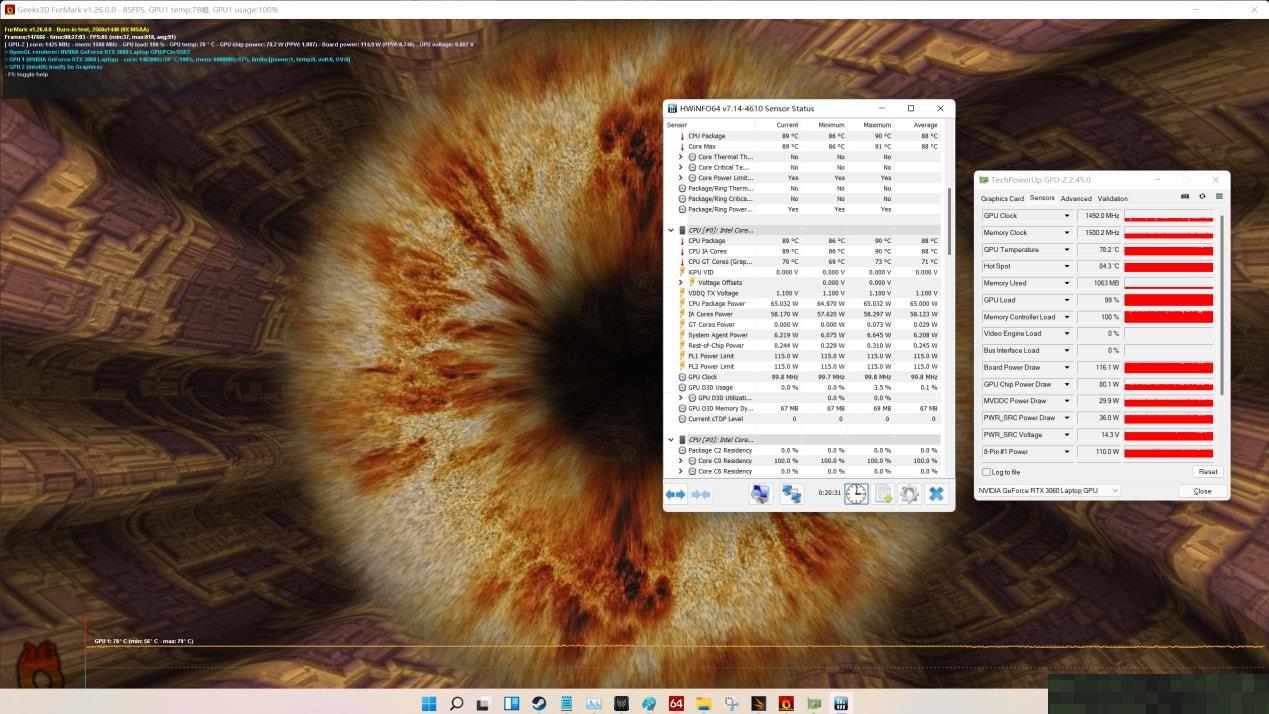Open Windows Start menu
Screen dimensions: 1269x714
tap(429, 703)
